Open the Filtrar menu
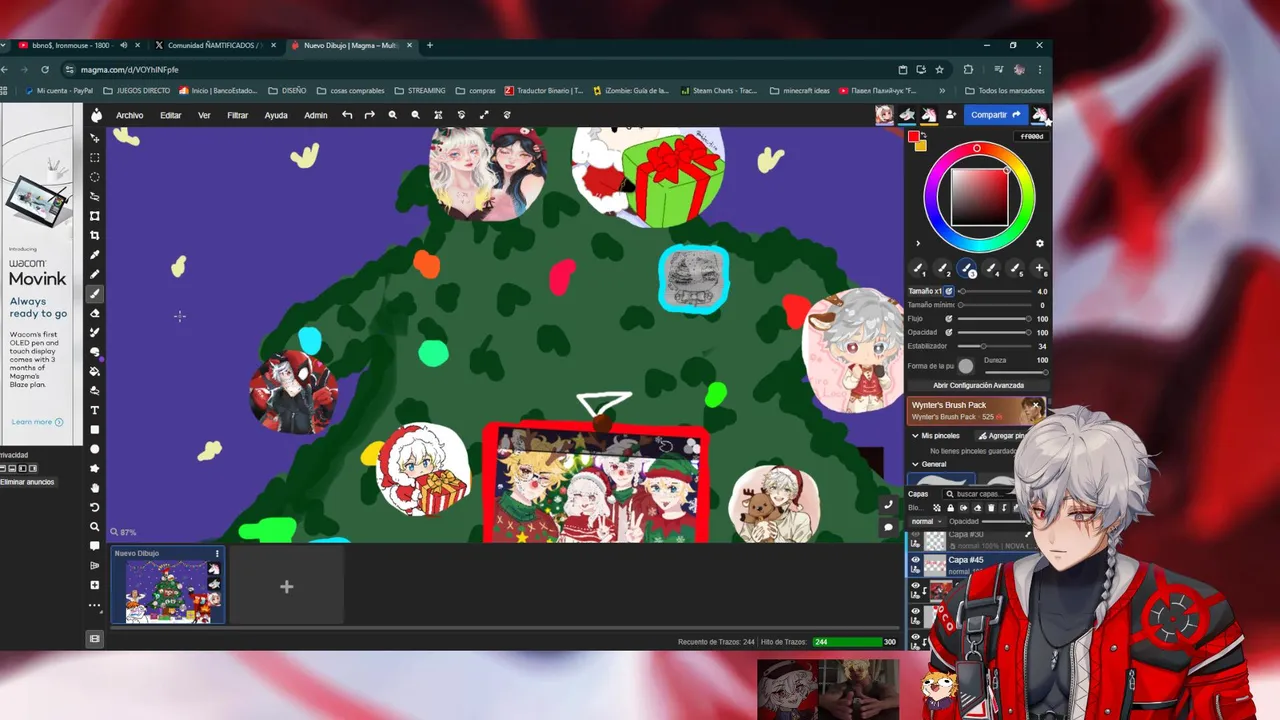The image size is (1280, 720). 237,115
